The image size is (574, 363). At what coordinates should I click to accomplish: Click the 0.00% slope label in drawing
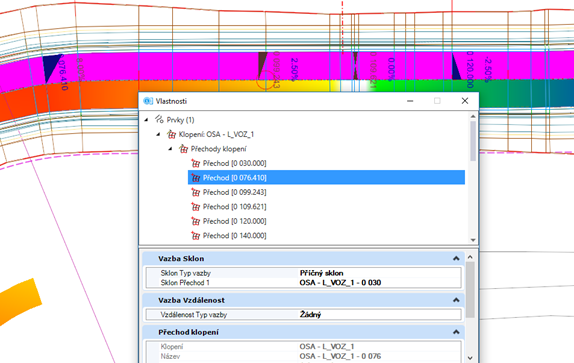(x=391, y=69)
